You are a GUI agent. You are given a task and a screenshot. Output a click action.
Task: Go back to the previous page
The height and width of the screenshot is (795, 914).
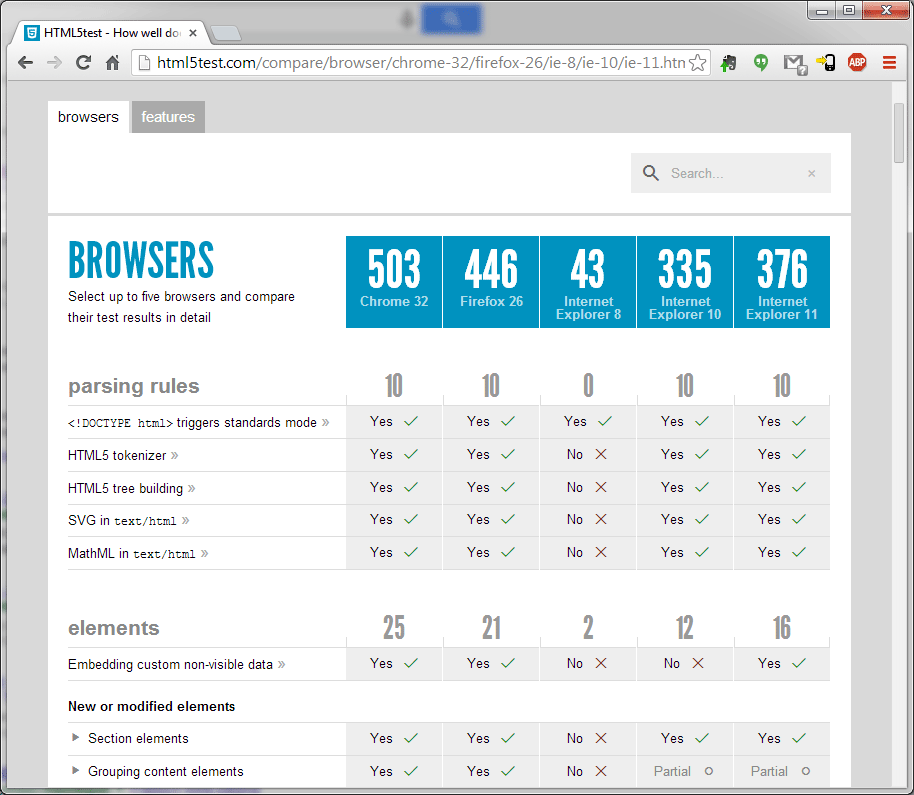pos(25,62)
